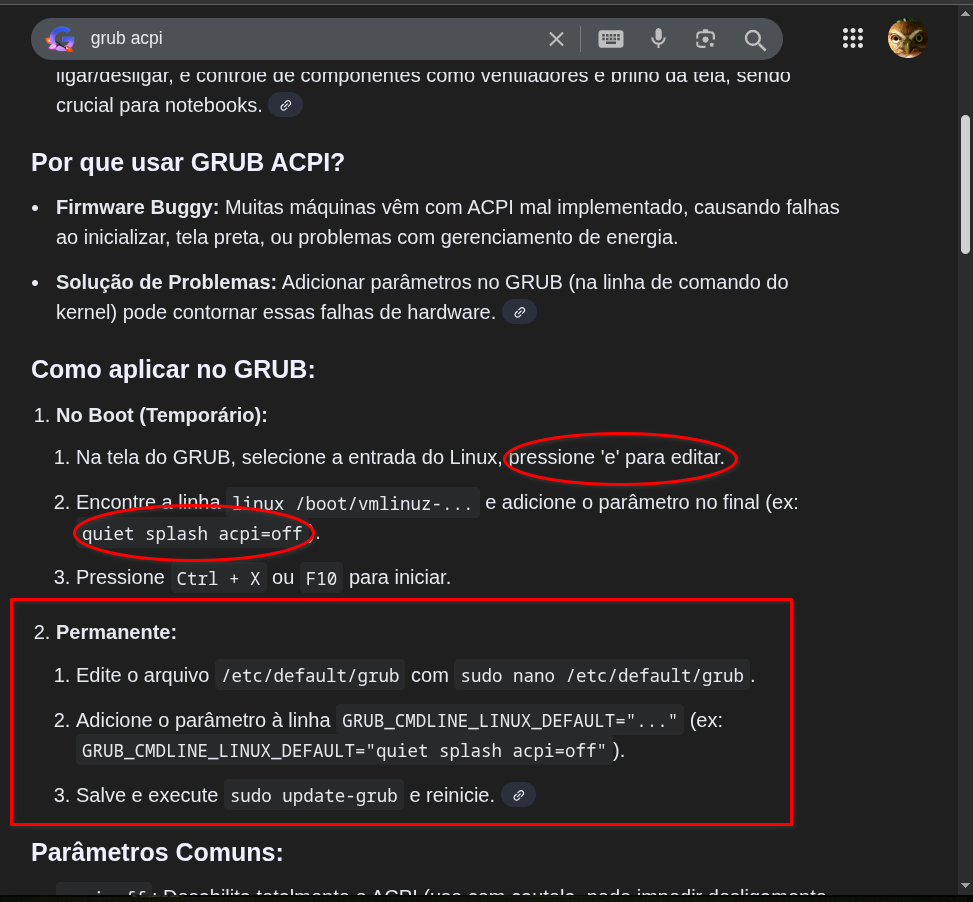The height and width of the screenshot is (902, 973).
Task: Click the 'Por que usar GRUB ACPI?' heading
Action: coord(187,163)
